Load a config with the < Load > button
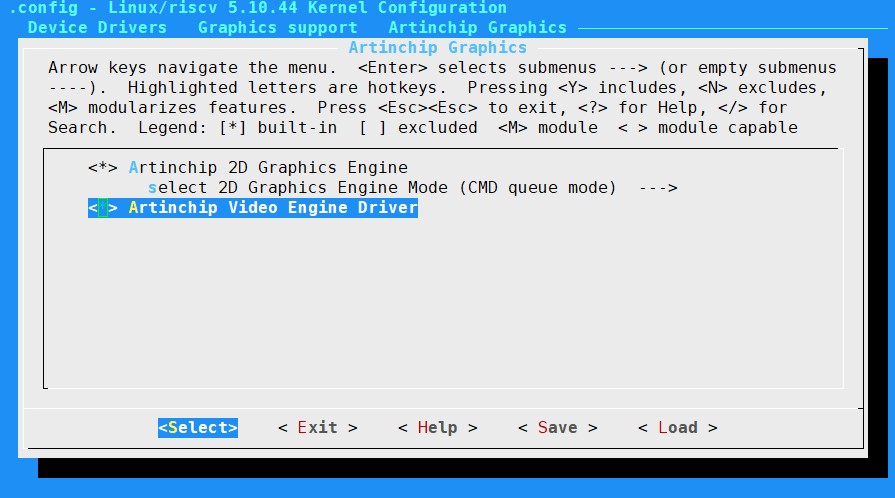 (677, 428)
